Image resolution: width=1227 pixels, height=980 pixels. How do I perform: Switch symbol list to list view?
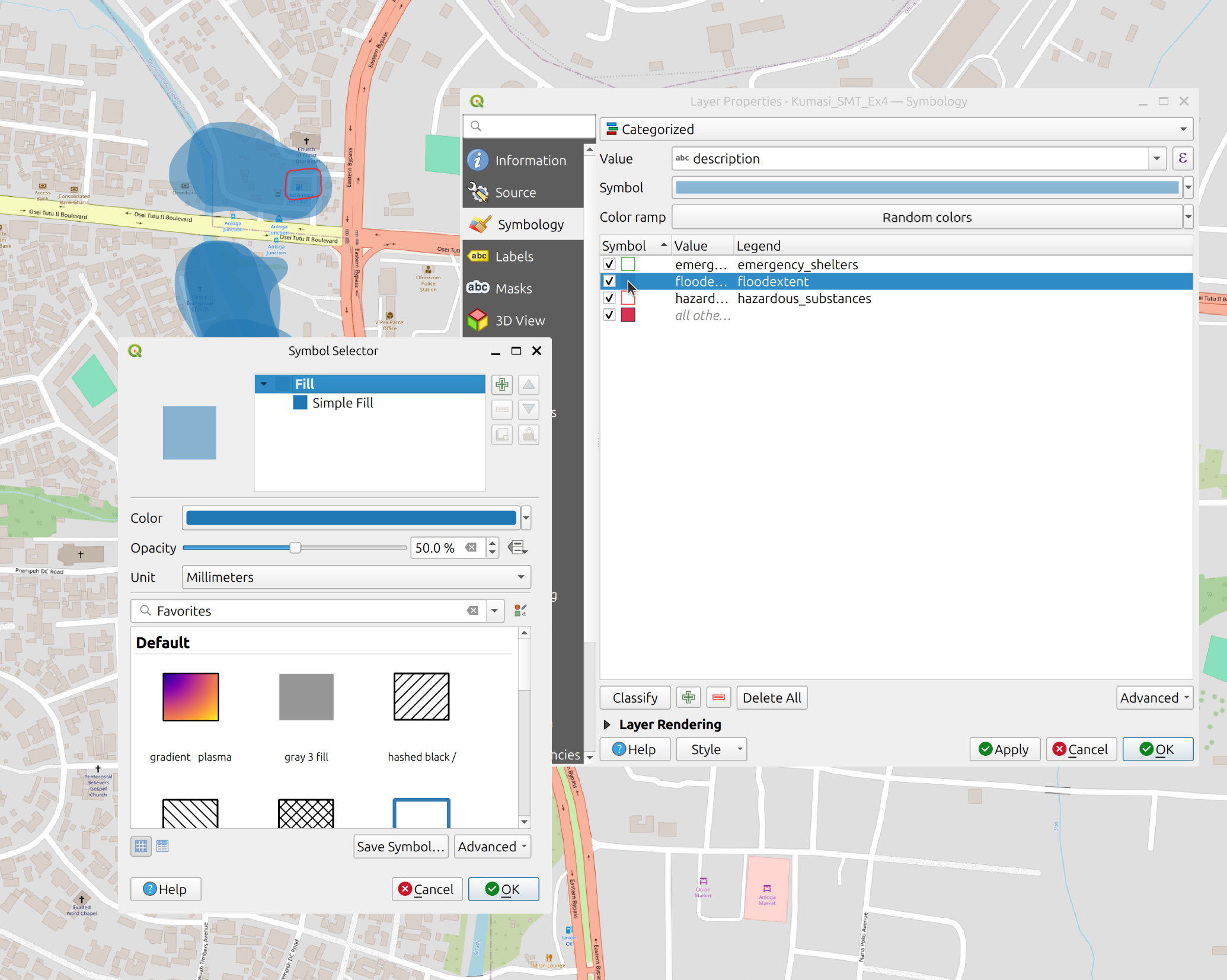[162, 846]
